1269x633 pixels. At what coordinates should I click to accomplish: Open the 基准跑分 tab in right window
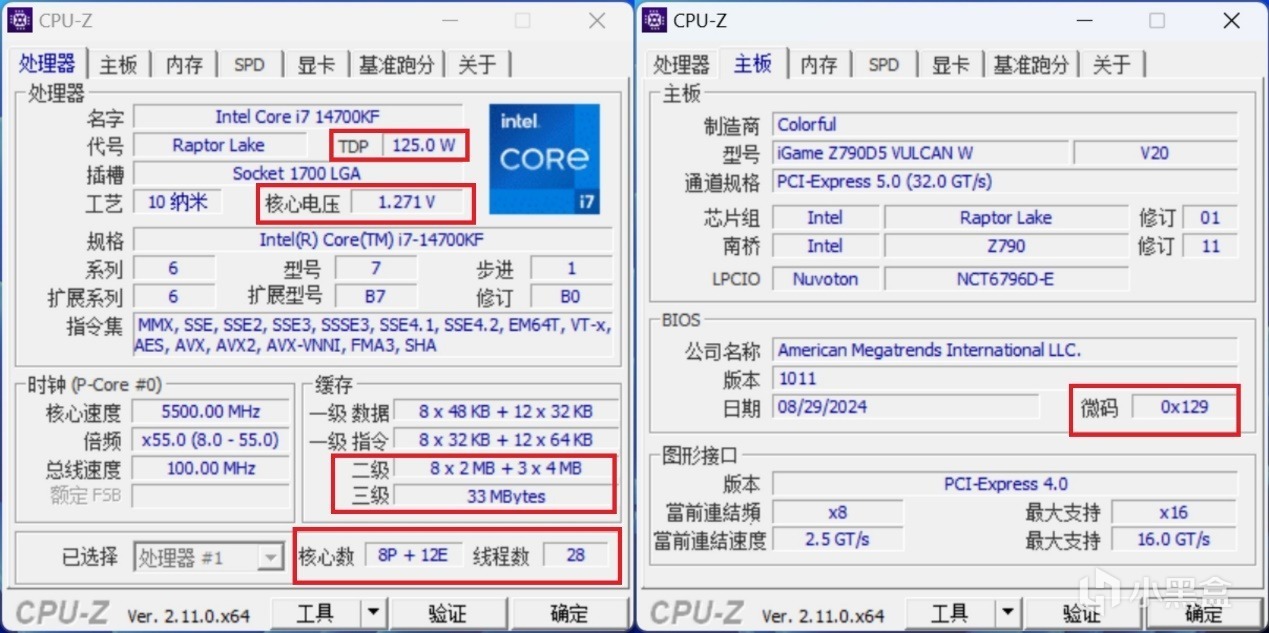pos(1031,65)
